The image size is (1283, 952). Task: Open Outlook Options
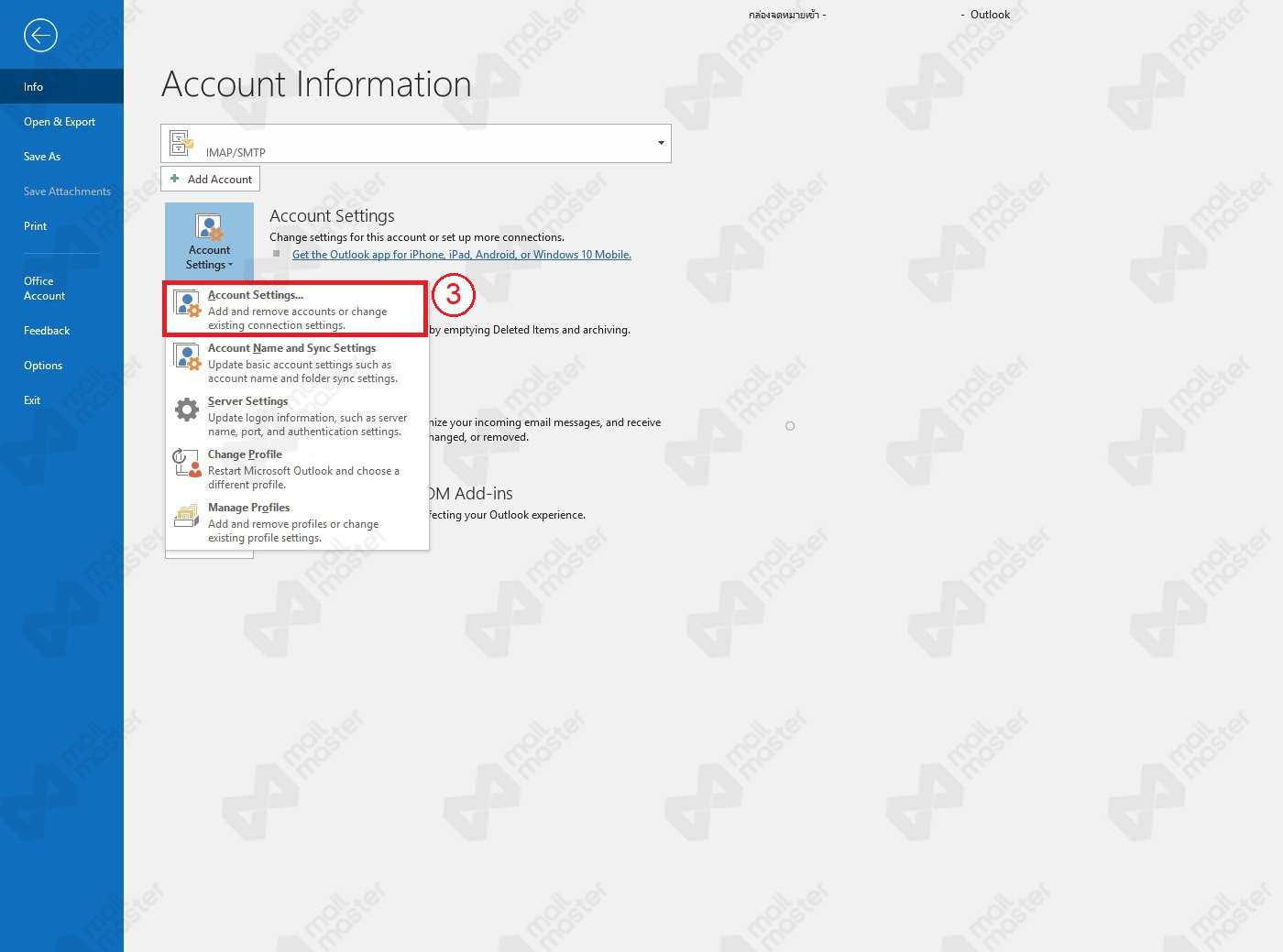61,365
